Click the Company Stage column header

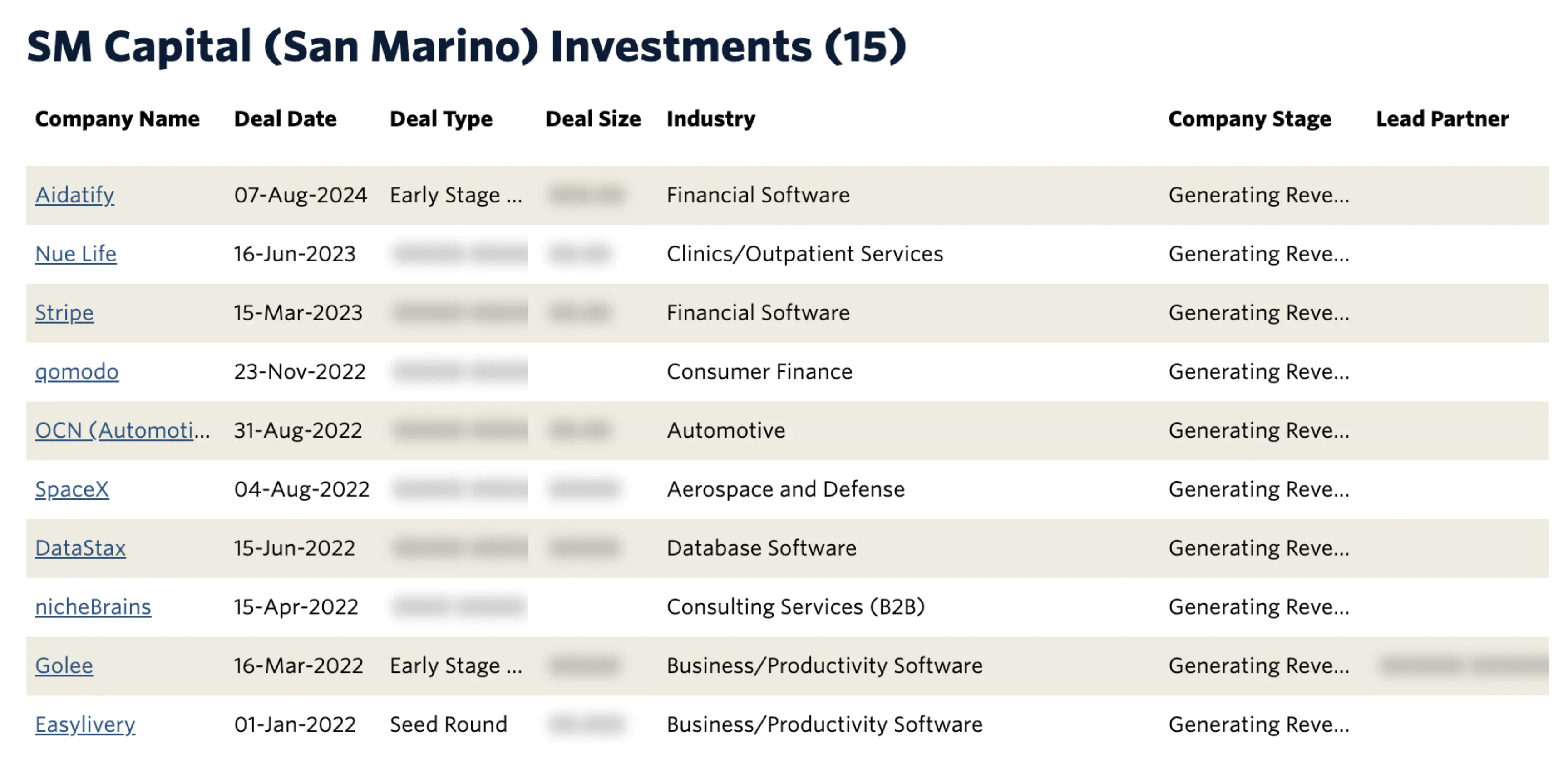click(1249, 118)
